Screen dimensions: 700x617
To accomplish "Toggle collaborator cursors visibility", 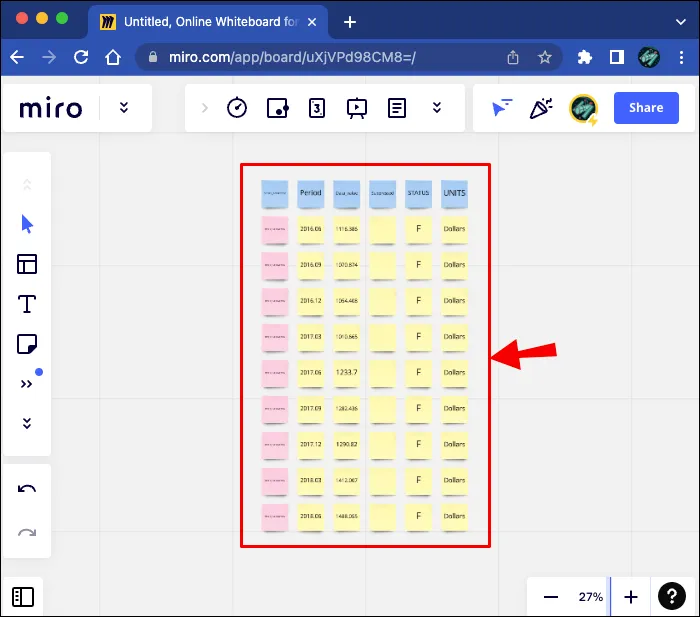I will click(502, 108).
